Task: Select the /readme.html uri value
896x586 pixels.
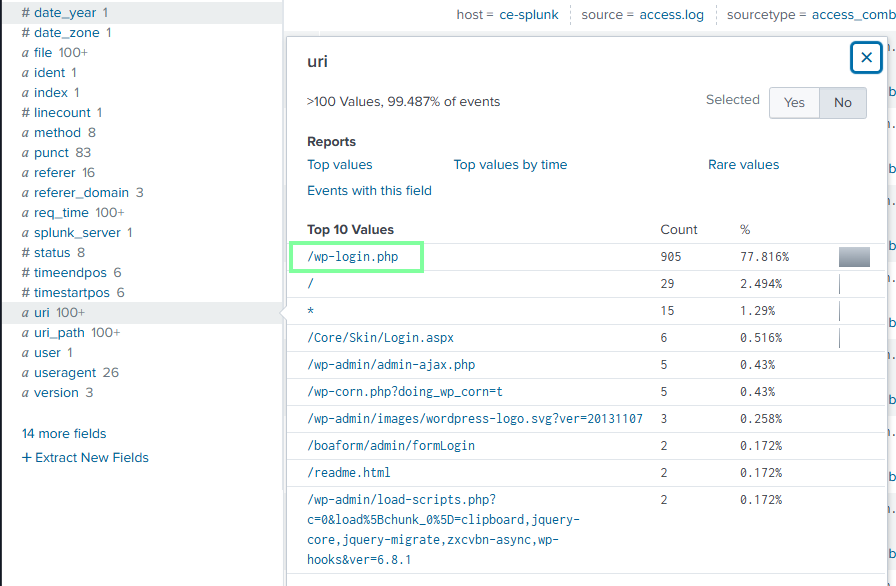Action: click(x=349, y=472)
